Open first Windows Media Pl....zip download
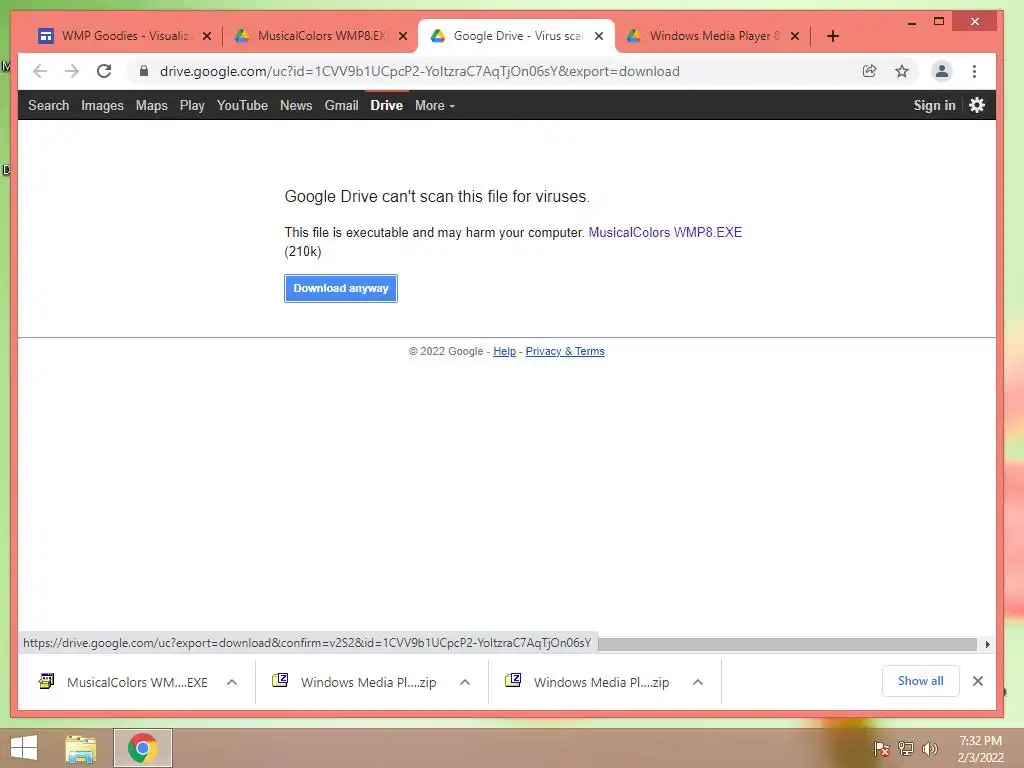 click(356, 682)
